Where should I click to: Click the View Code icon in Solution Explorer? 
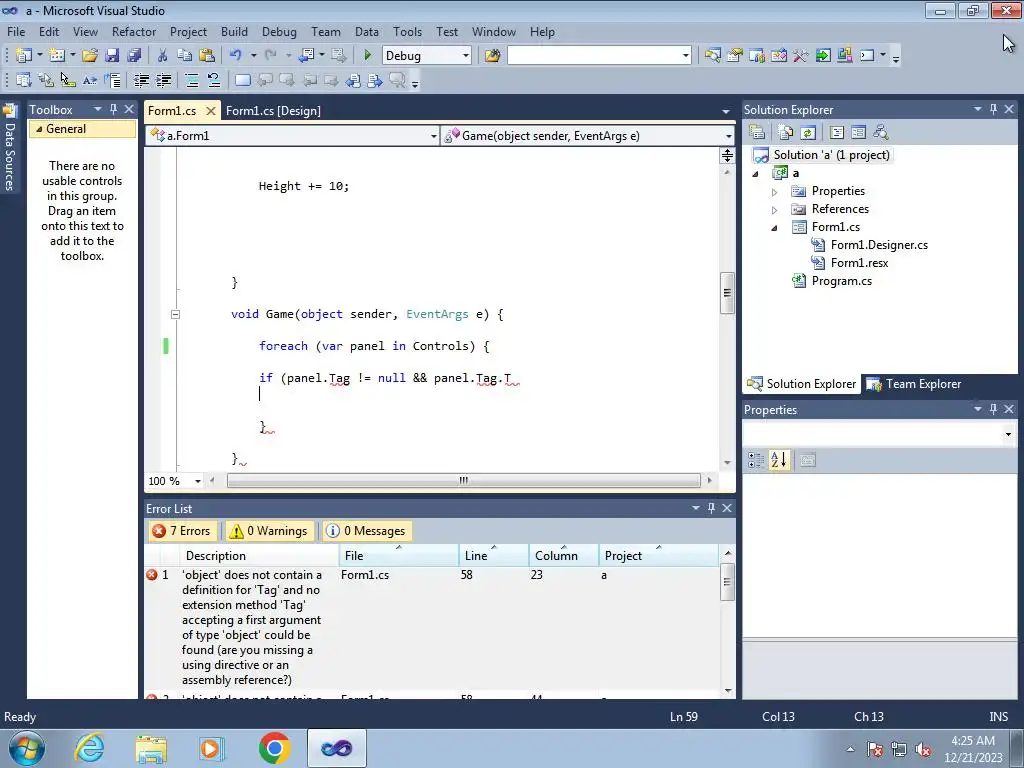837,133
